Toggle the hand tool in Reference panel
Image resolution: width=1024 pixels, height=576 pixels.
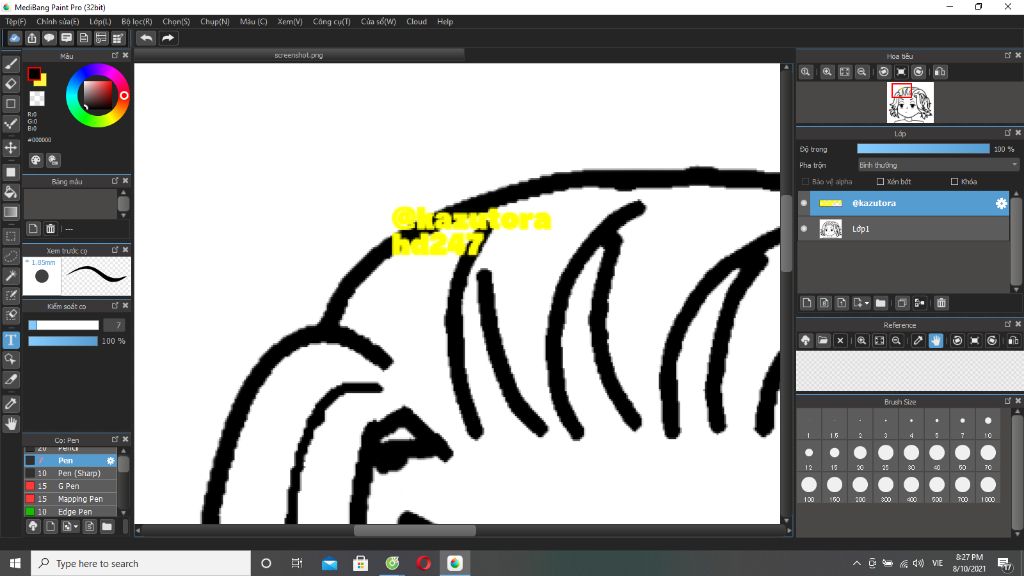pos(936,340)
